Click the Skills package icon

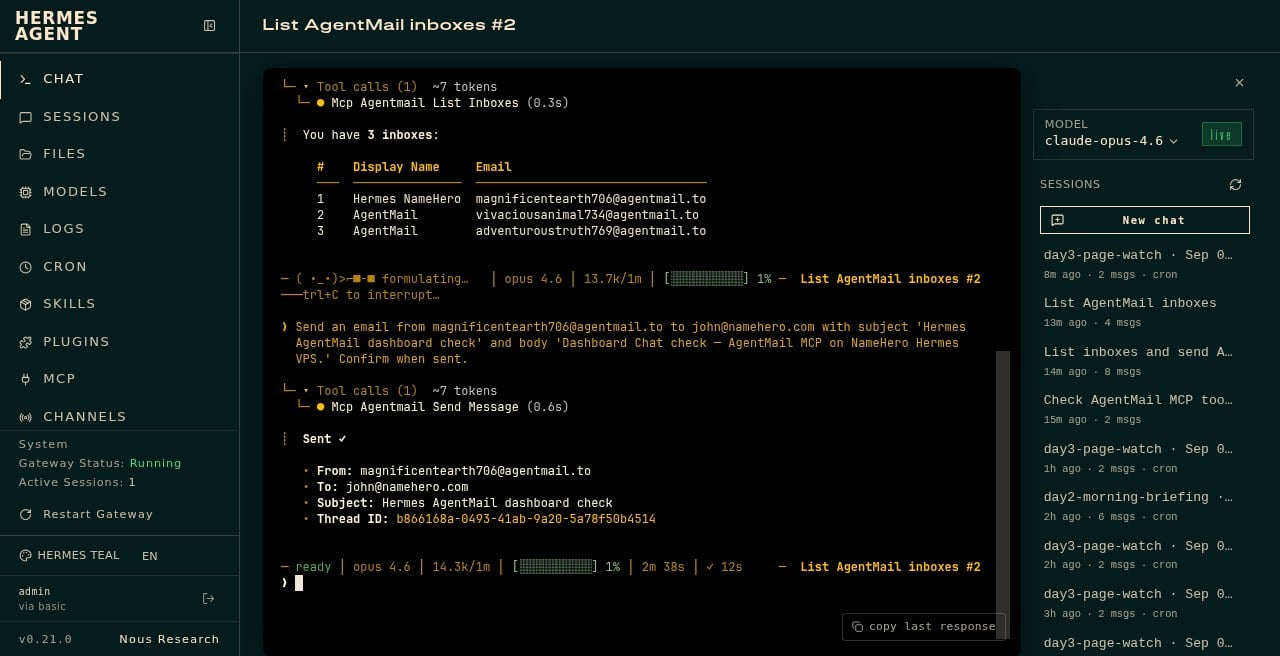point(25,304)
